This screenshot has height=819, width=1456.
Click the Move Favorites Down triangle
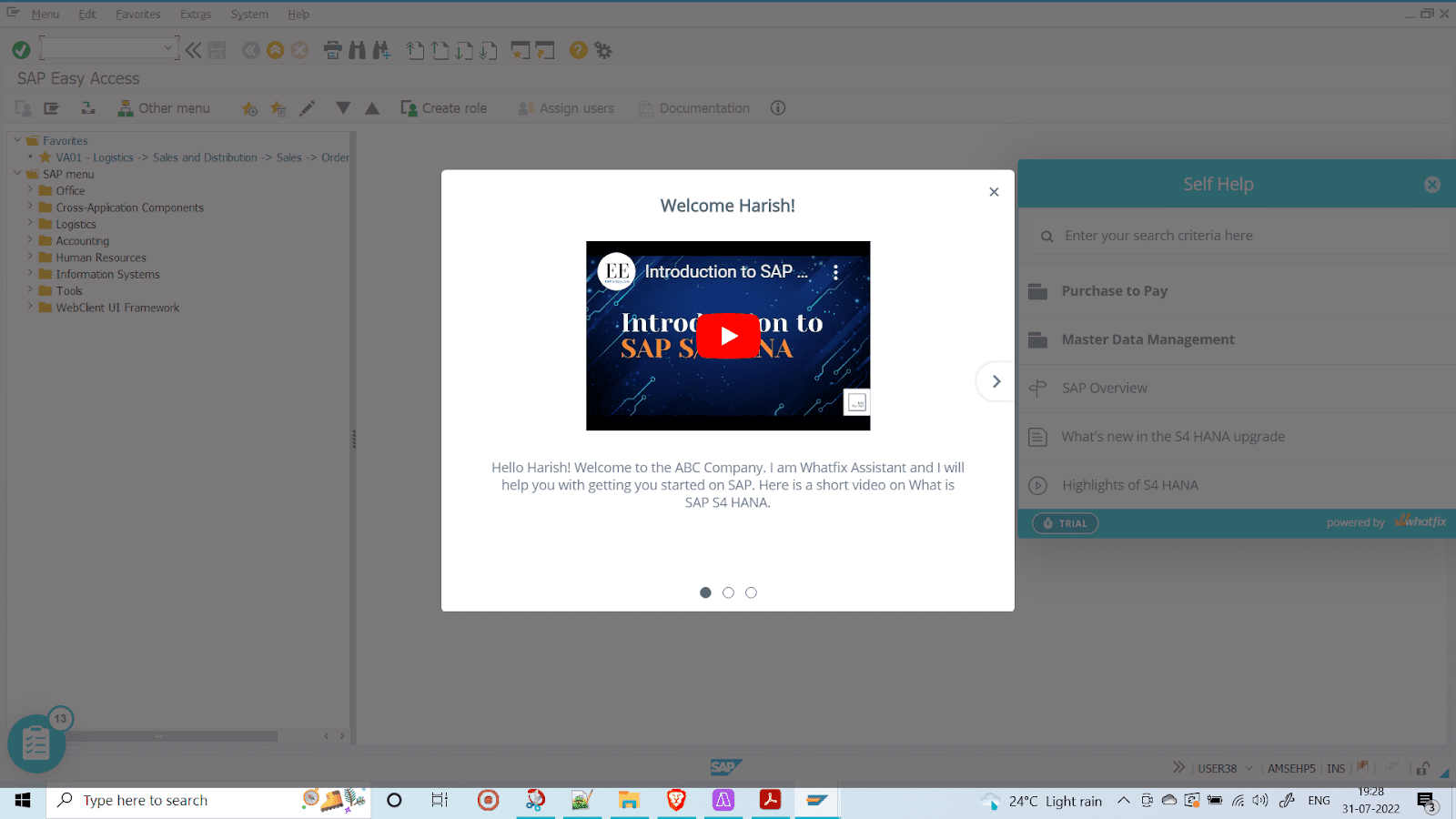(x=343, y=108)
